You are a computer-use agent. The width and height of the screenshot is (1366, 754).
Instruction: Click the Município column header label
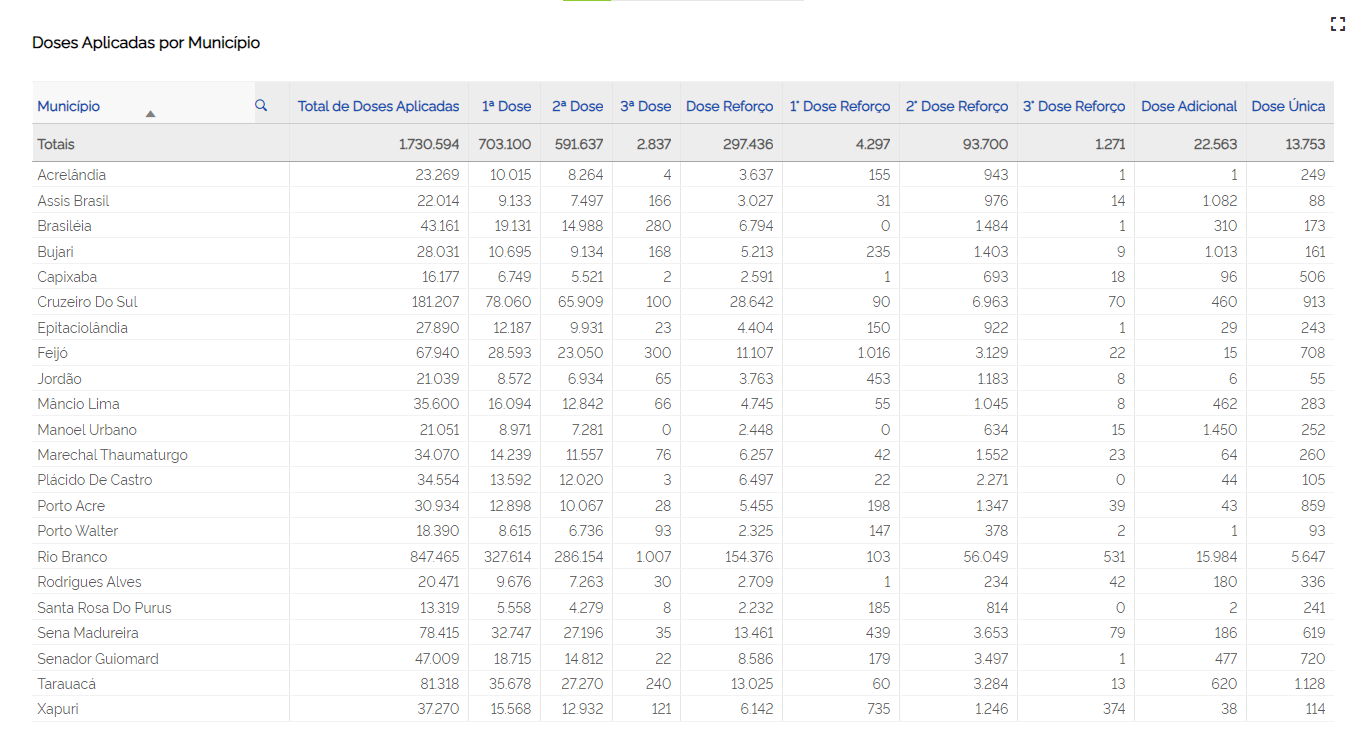tap(69, 106)
